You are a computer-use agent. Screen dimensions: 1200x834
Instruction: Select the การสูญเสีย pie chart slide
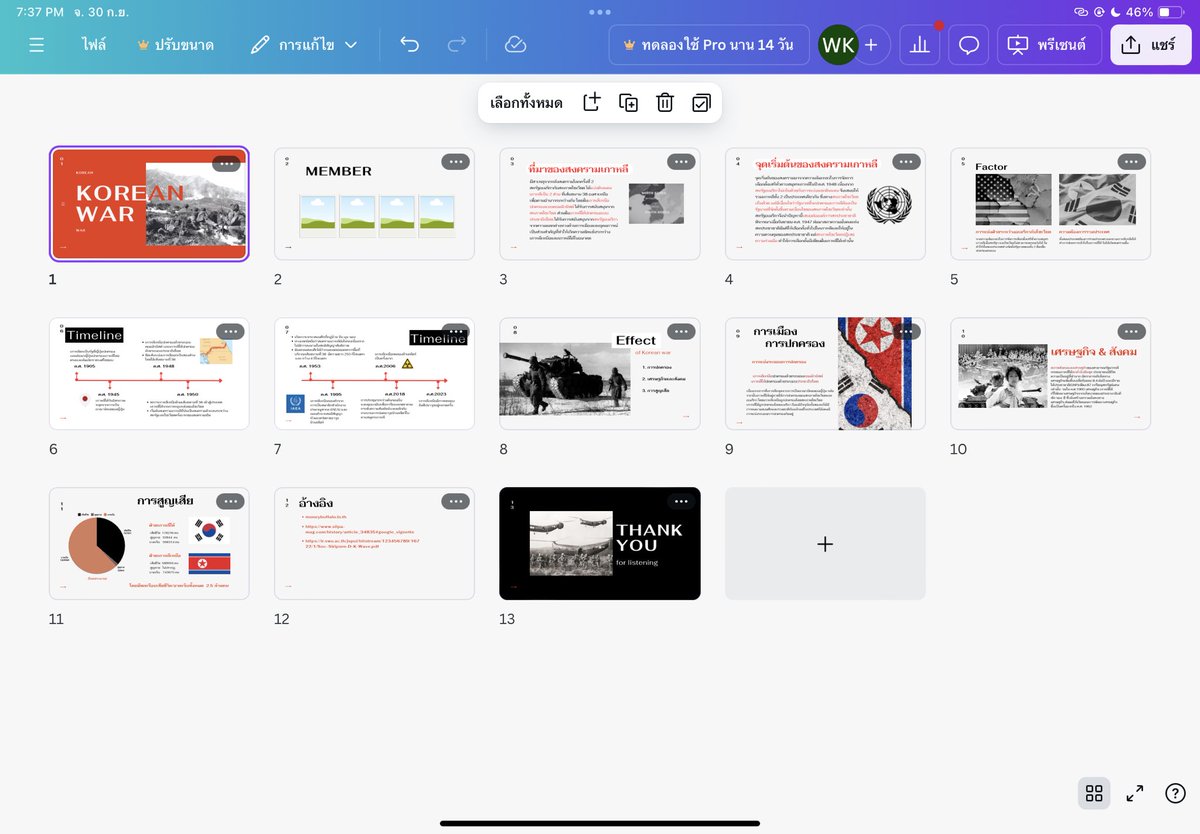[149, 544]
